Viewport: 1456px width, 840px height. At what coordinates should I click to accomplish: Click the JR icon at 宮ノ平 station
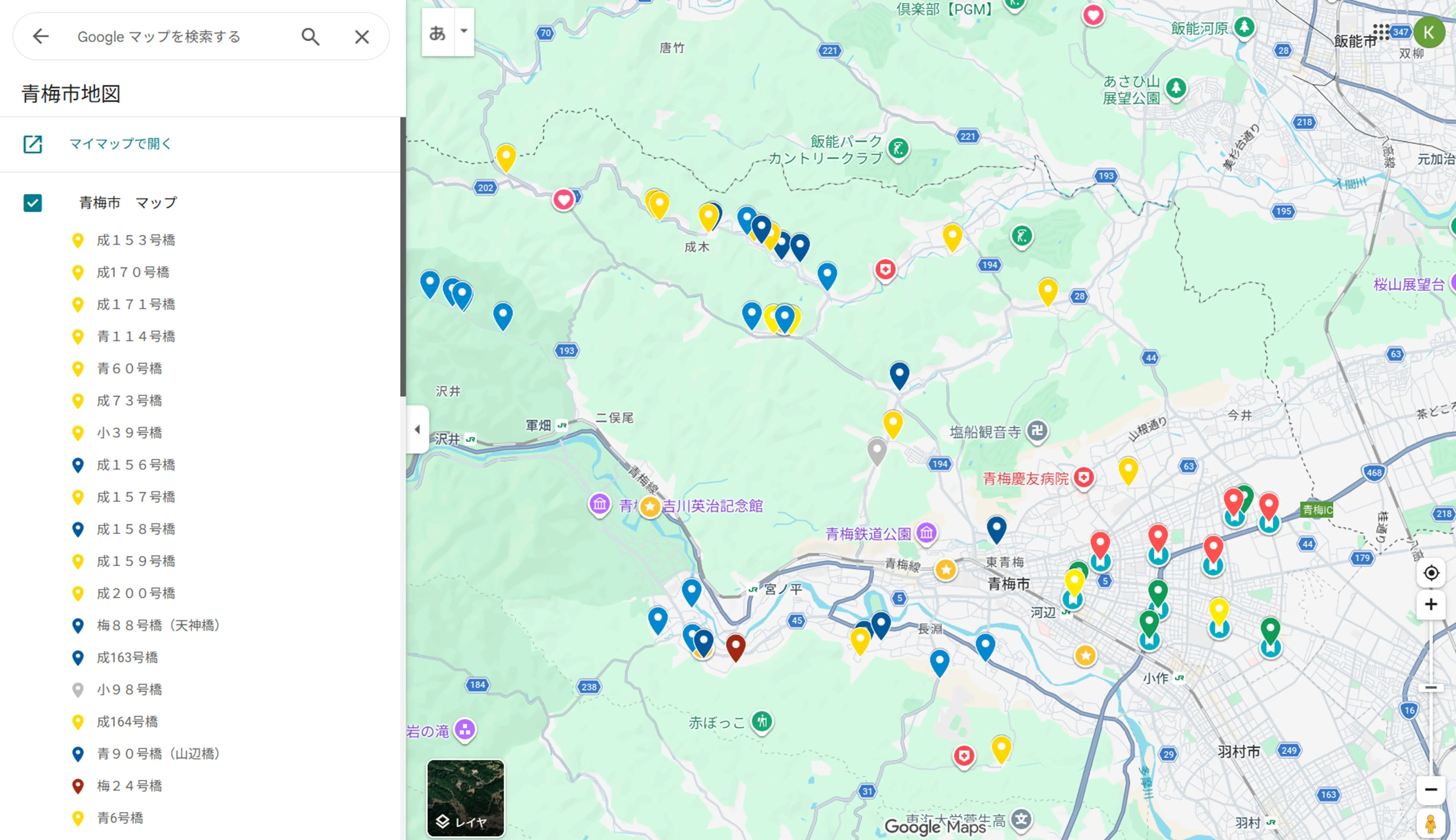click(x=753, y=589)
